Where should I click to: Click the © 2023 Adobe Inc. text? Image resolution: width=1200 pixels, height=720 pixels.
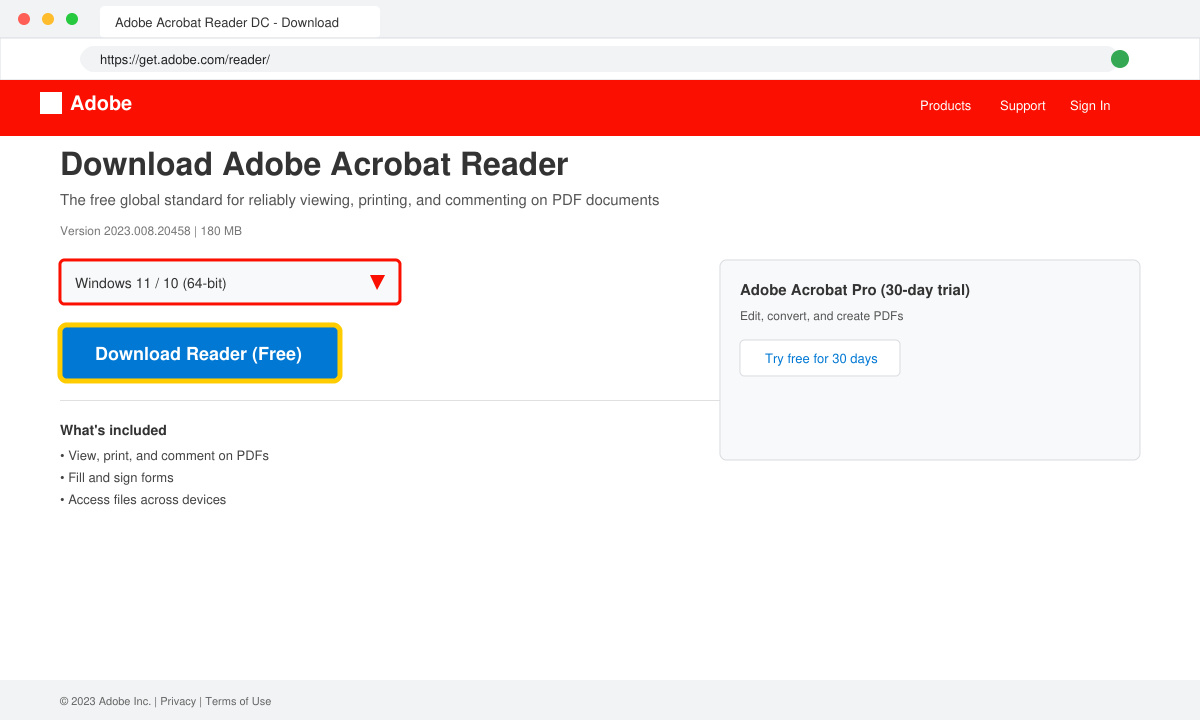tap(105, 701)
